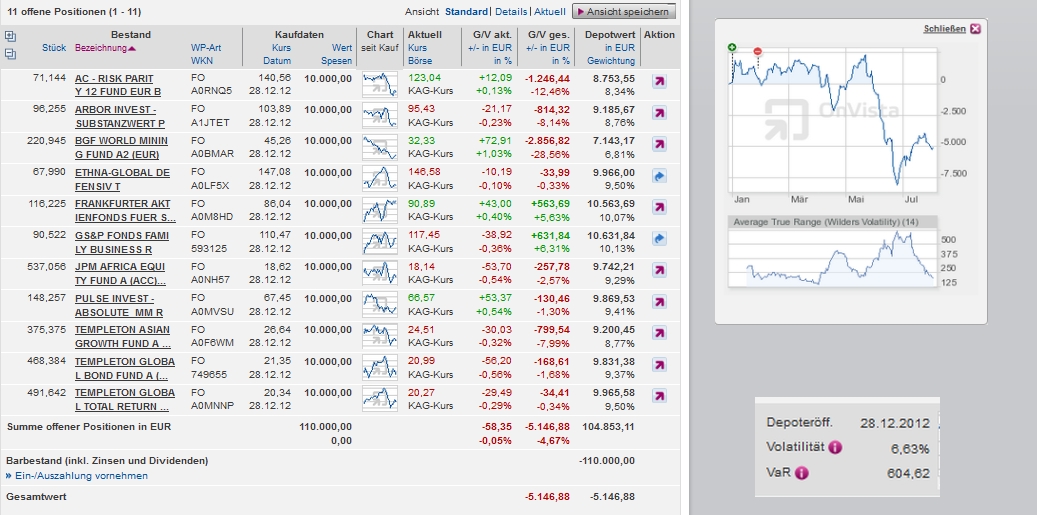Click Ein-/Auszahlung vornehmen link
The width and height of the screenshot is (1037, 515).
pos(82,476)
